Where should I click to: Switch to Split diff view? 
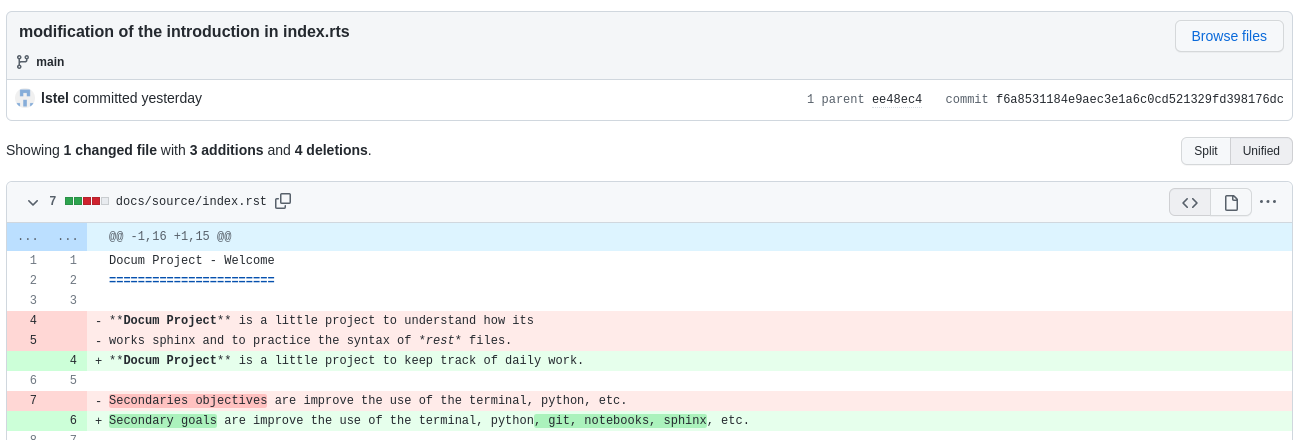pos(1206,151)
